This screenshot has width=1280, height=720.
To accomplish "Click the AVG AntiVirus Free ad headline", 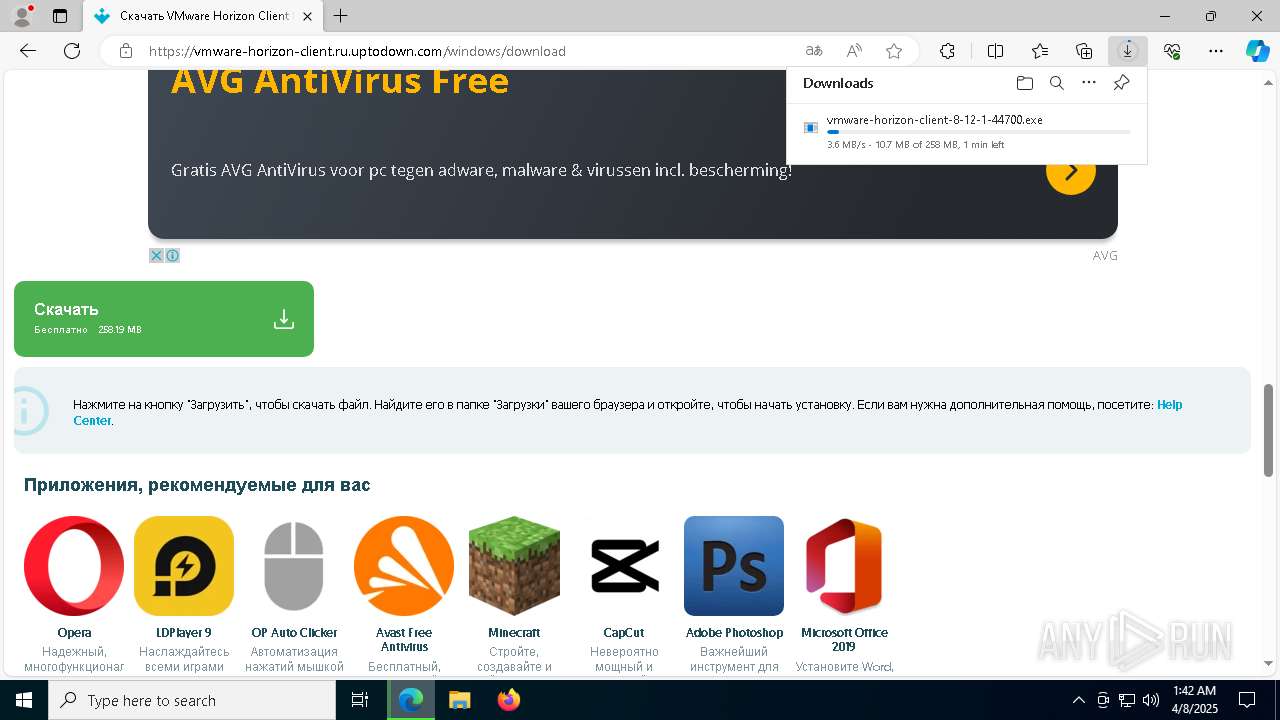I will [340, 80].
